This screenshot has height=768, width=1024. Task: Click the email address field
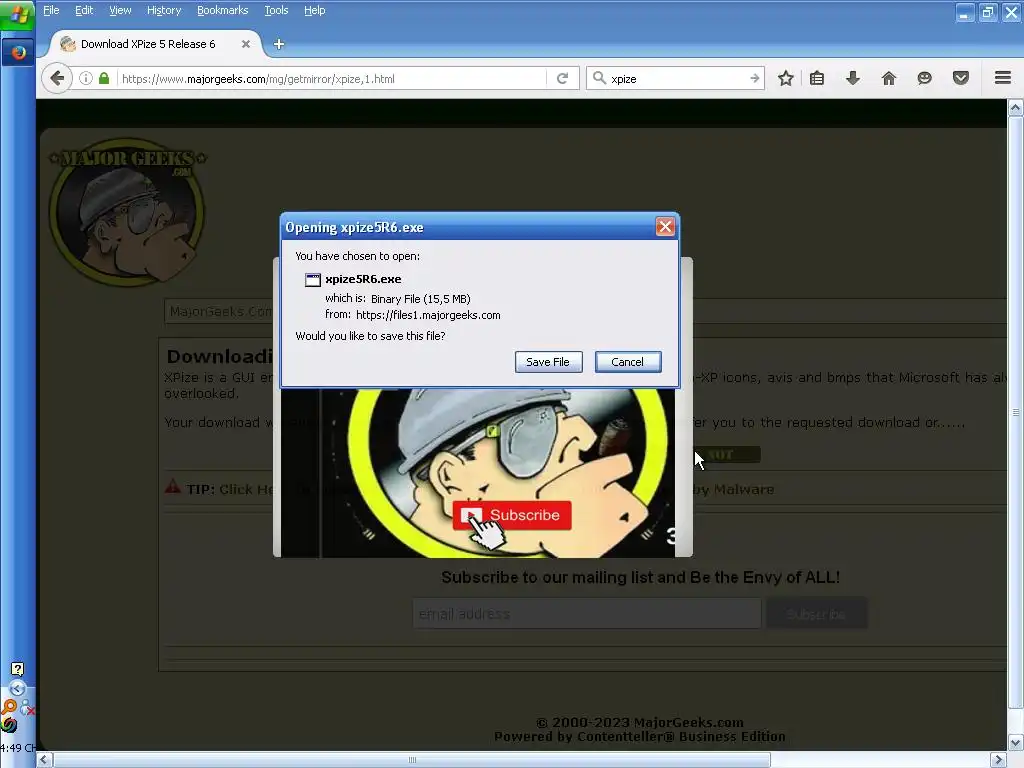586,614
